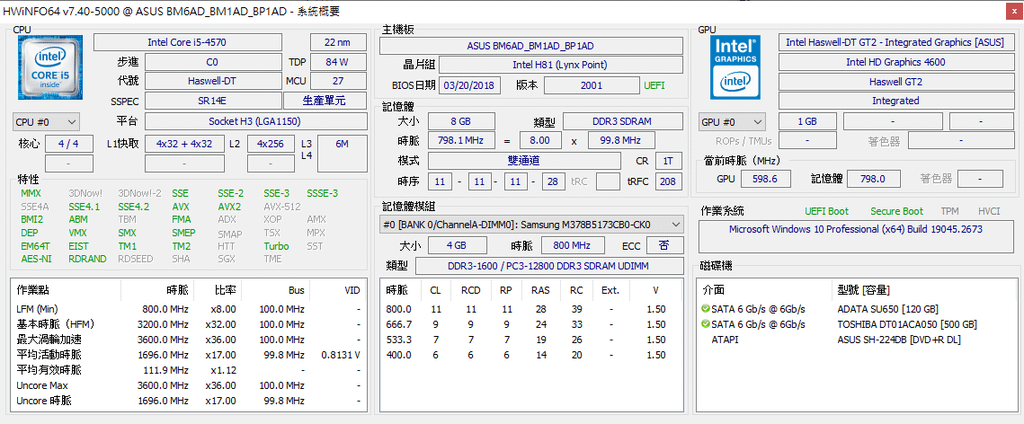Click the tRFC 208 value
The image size is (1024, 424).
667,181
